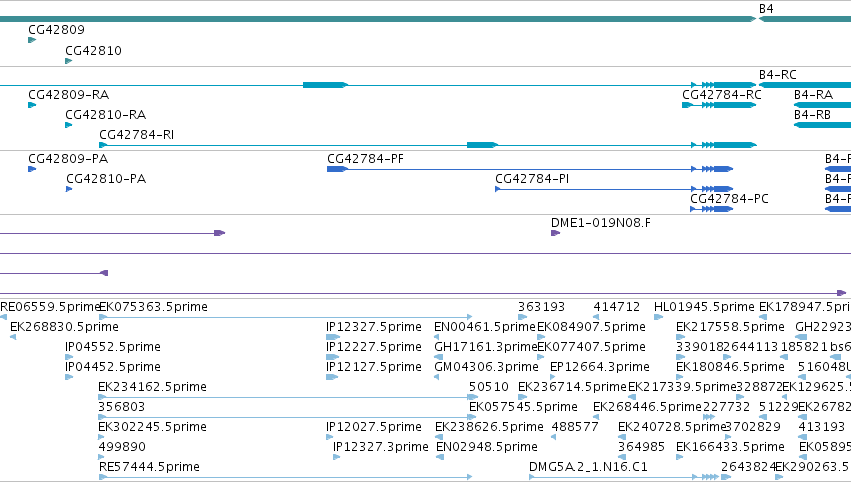Click the IP04552.5prime EST label
The image size is (851, 482).
coord(113,347)
